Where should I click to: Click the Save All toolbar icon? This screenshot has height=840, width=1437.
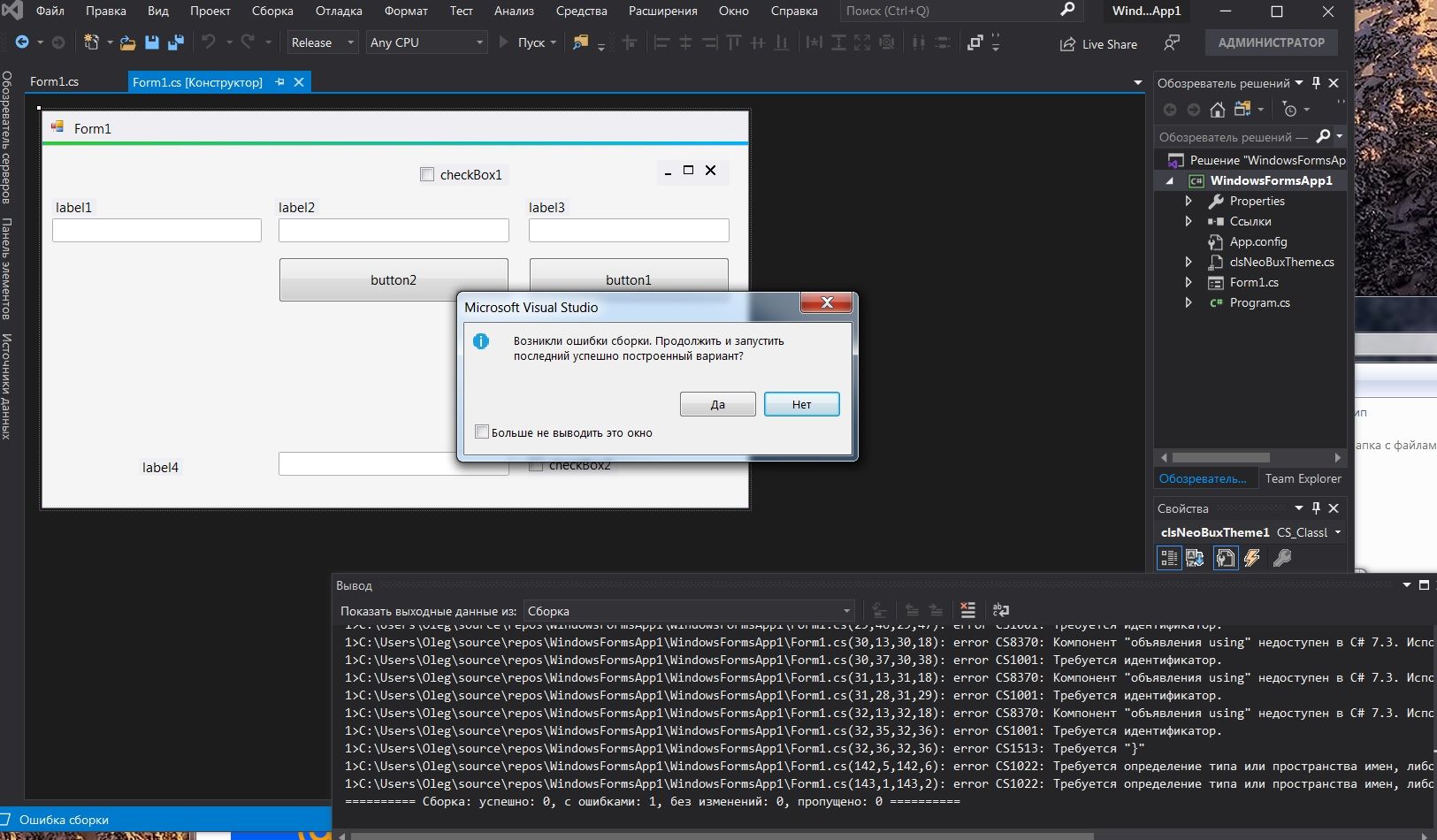coord(175,42)
